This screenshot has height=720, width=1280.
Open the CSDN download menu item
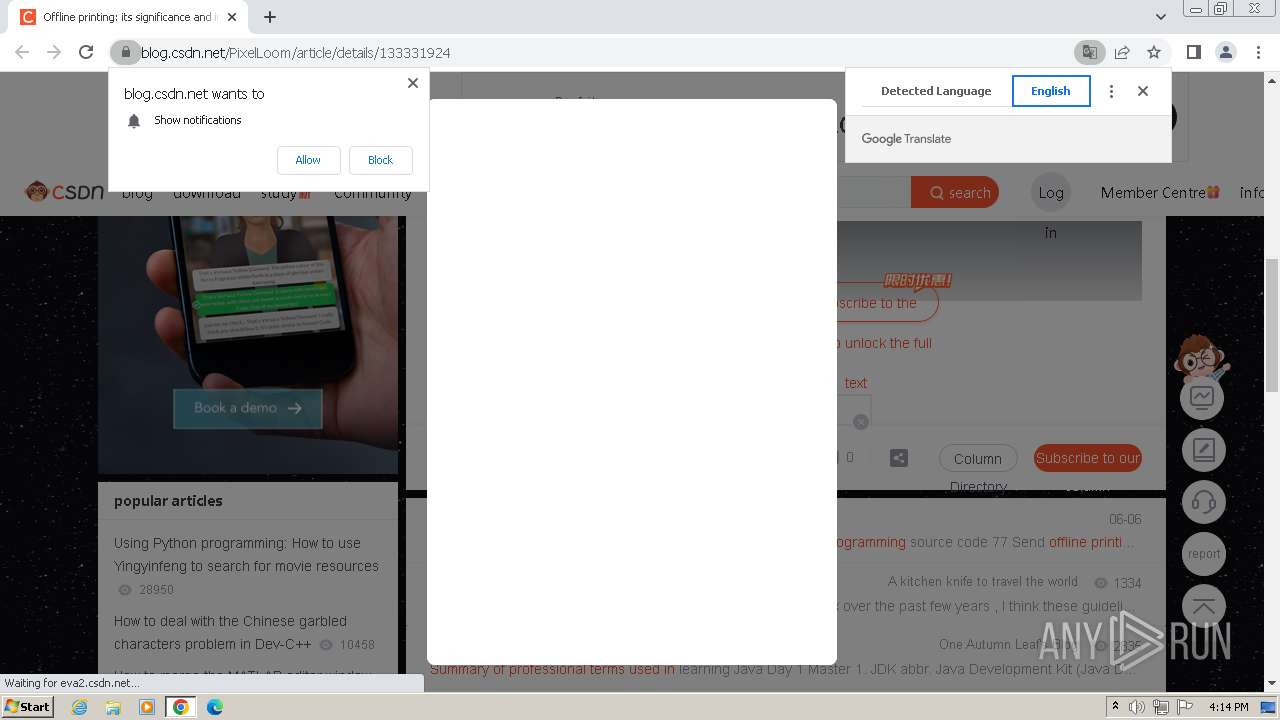pyautogui.click(x=207, y=193)
